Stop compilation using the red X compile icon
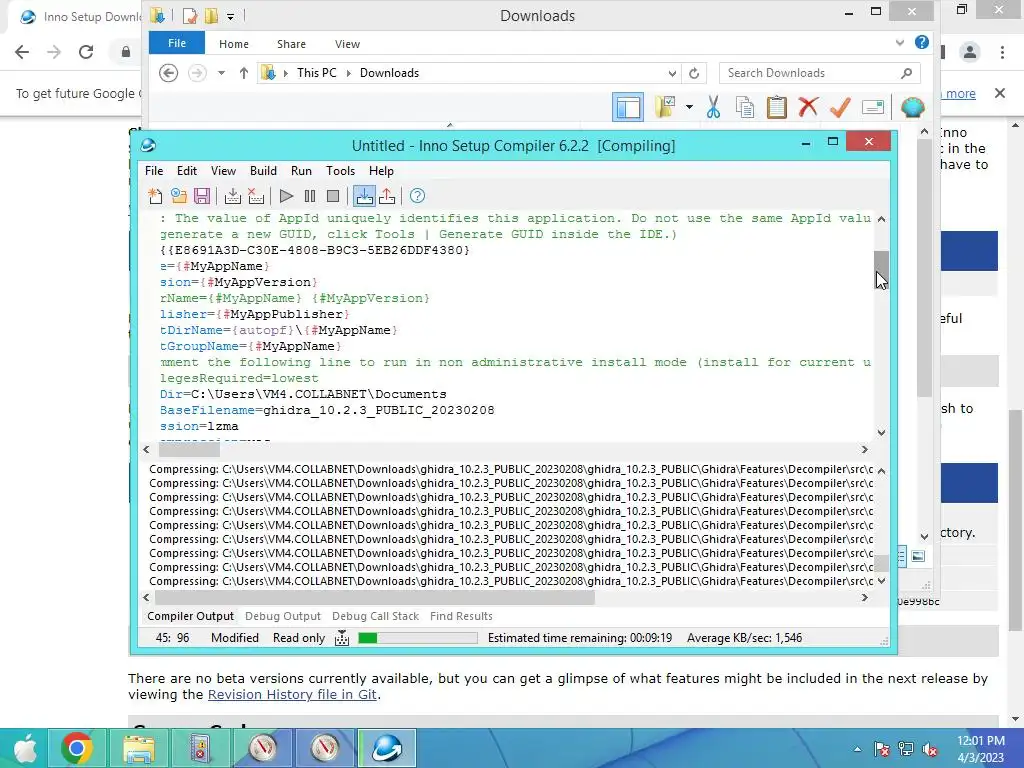Viewport: 1024px width, 768px height. coord(256,196)
